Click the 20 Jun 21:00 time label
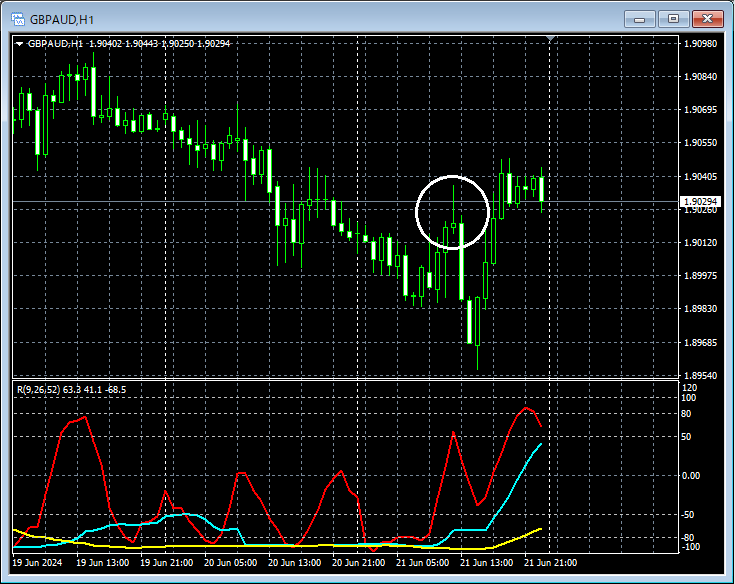Image resolution: width=735 pixels, height=584 pixels. [359, 562]
